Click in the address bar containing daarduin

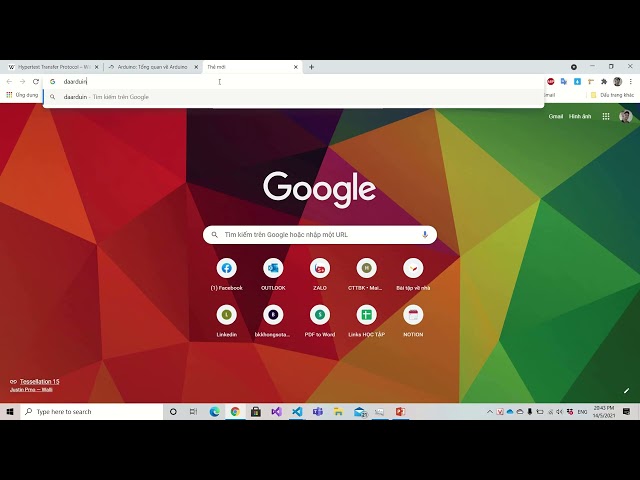tap(293, 82)
